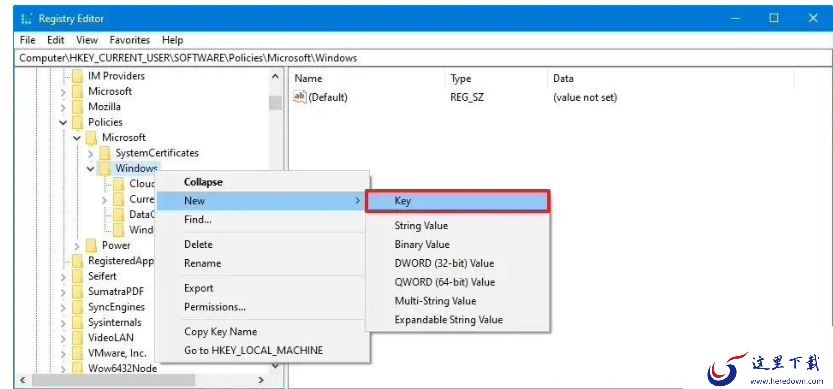Click the Seifert folder icon
This screenshot has width=833, height=389.
[x=78, y=276]
